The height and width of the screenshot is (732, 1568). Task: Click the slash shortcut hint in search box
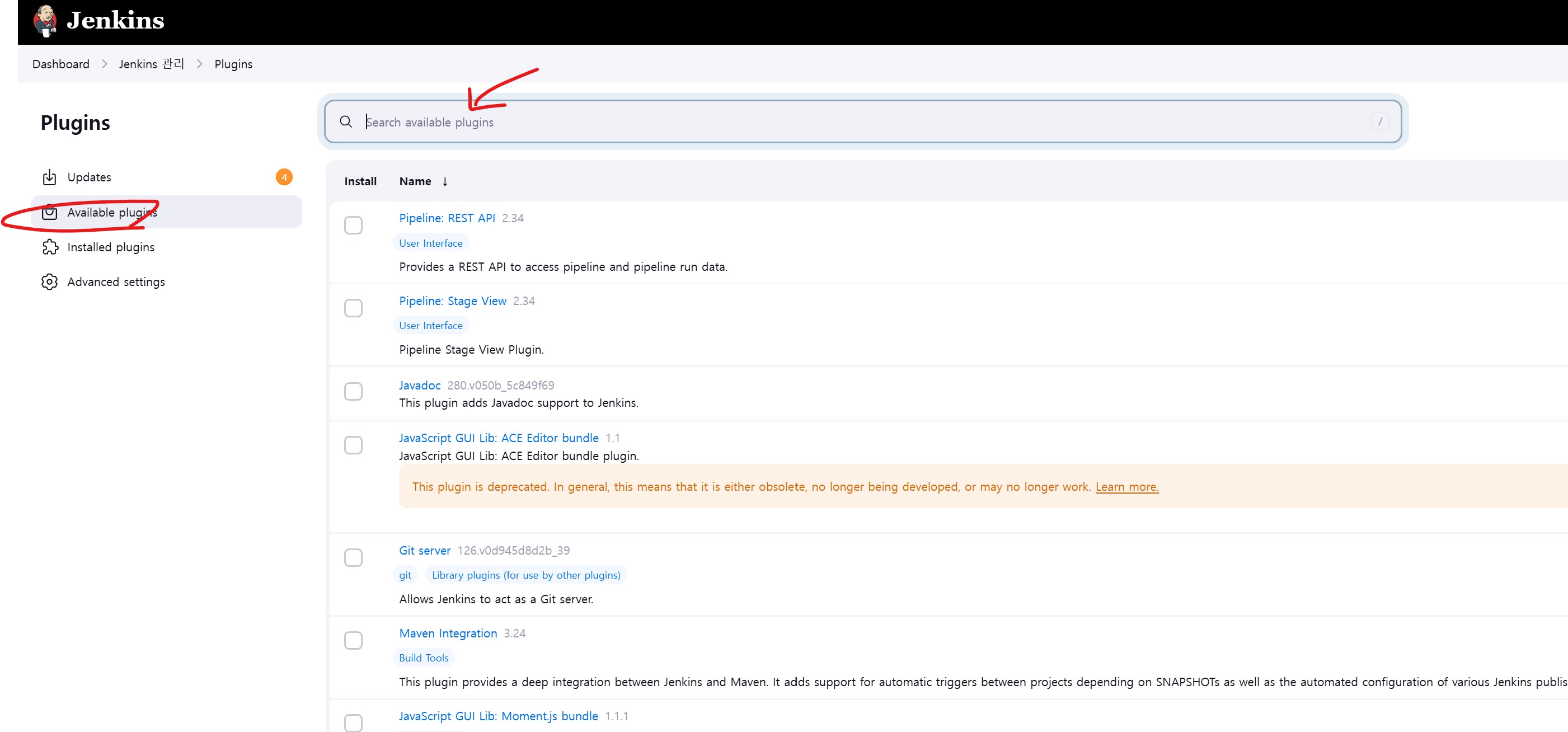coord(1379,121)
